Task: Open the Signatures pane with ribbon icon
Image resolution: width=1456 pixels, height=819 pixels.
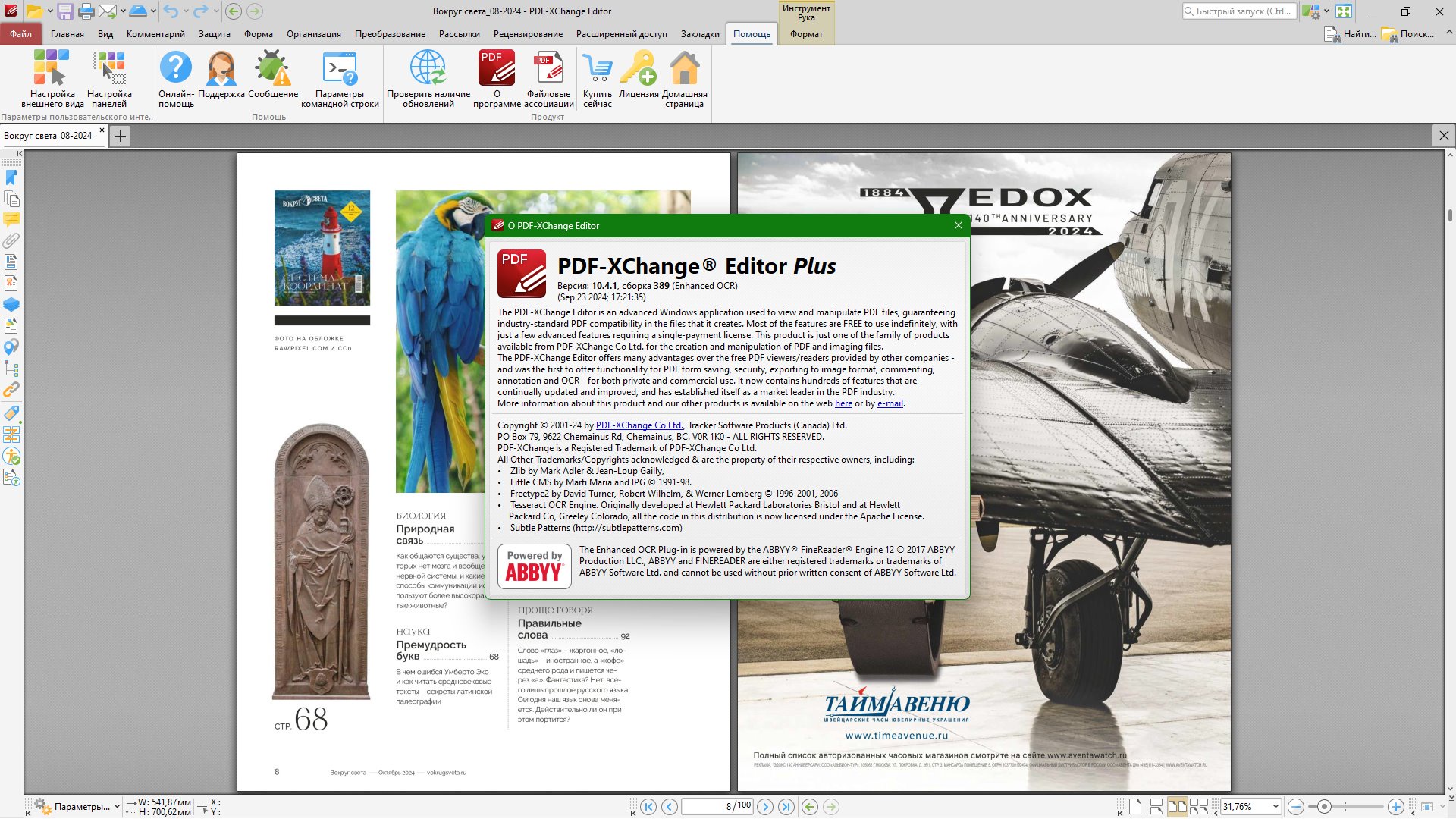Action: pos(11,284)
